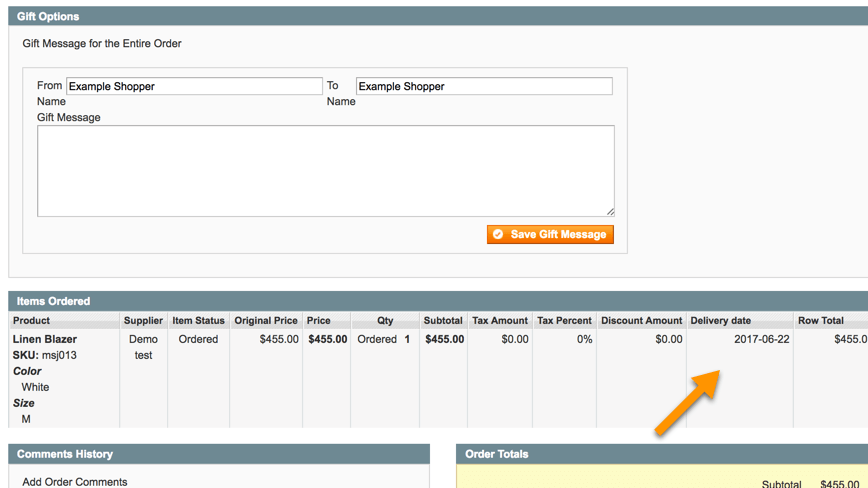The width and height of the screenshot is (868, 488).
Task: Click the Tax Percent column header
Action: [x=564, y=321]
